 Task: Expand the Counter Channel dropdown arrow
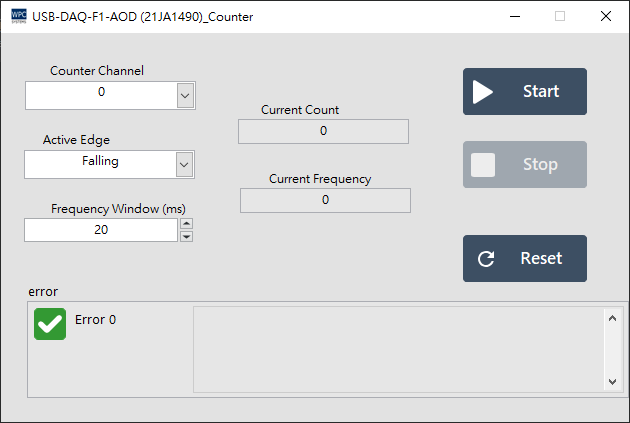pos(184,95)
